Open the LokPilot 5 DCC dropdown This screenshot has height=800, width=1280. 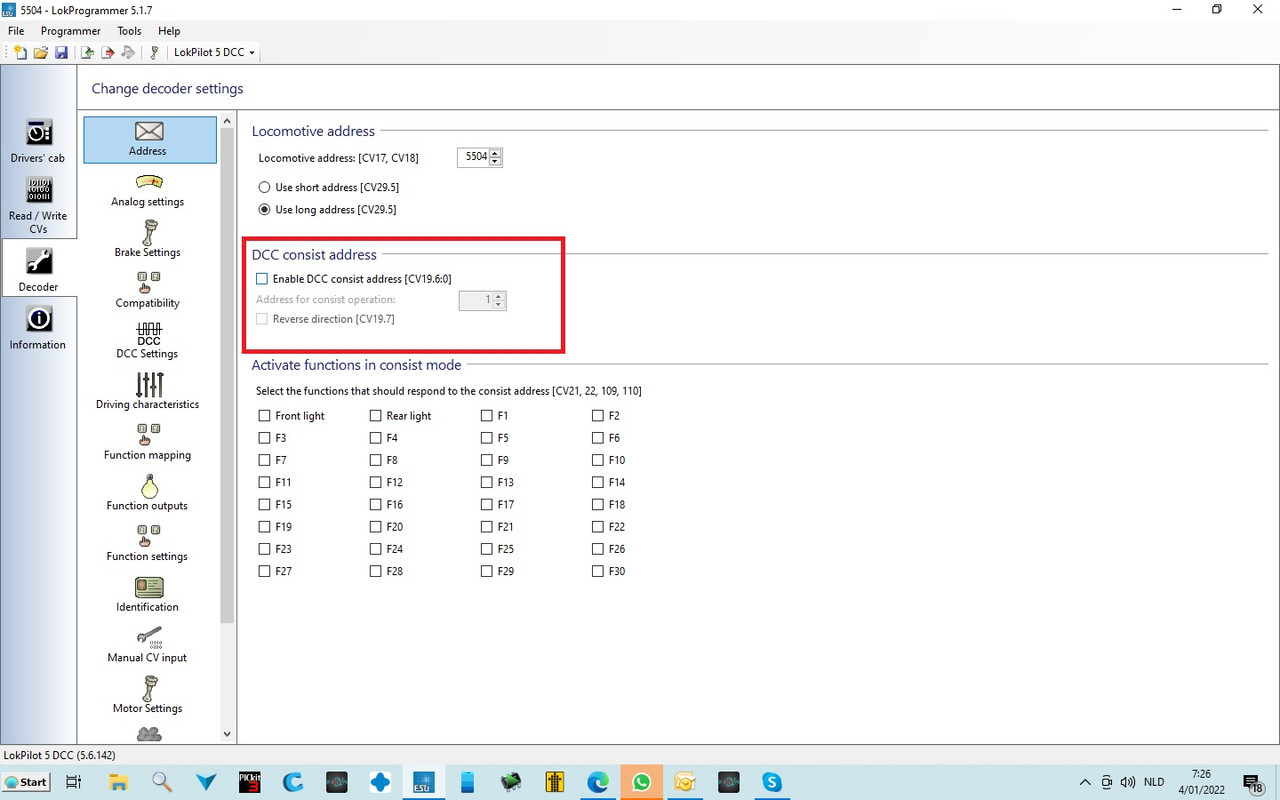click(x=214, y=52)
